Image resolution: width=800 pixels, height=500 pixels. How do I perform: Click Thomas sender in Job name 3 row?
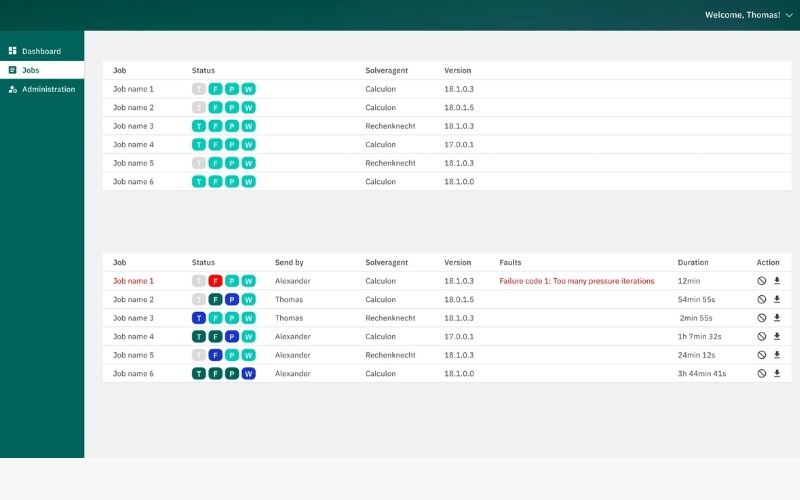pos(289,318)
